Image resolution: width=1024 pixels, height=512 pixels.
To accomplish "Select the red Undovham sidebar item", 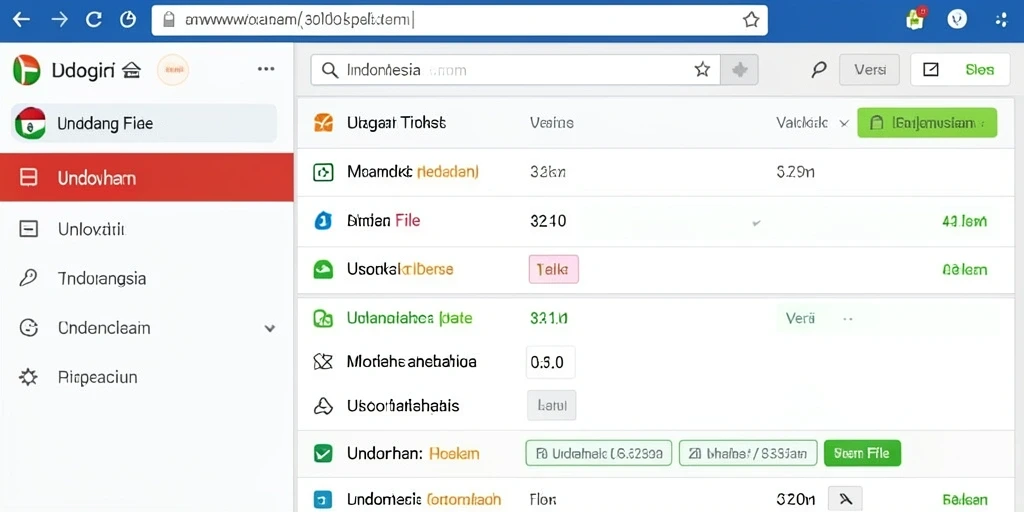I will point(146,178).
